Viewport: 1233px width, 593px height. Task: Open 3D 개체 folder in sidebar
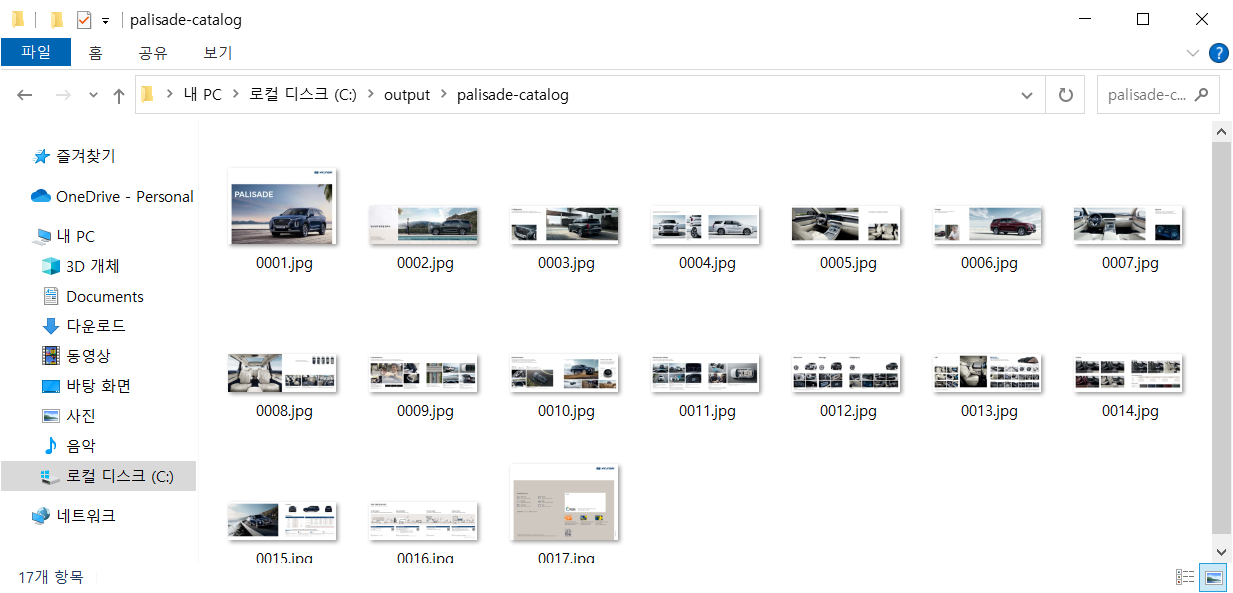(x=92, y=266)
